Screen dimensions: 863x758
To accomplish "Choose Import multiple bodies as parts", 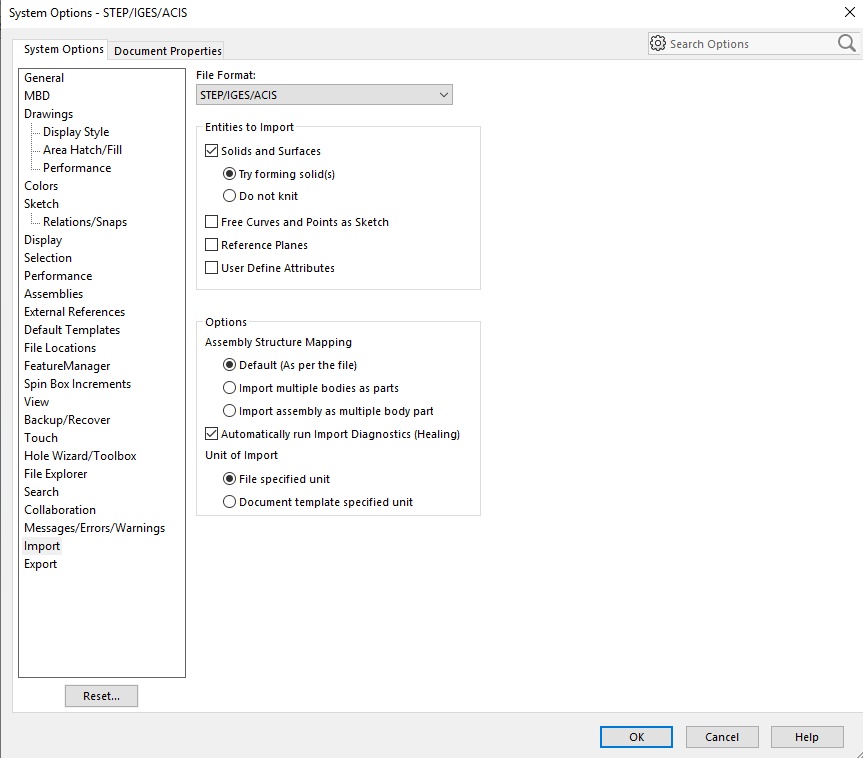I will [x=229, y=388].
